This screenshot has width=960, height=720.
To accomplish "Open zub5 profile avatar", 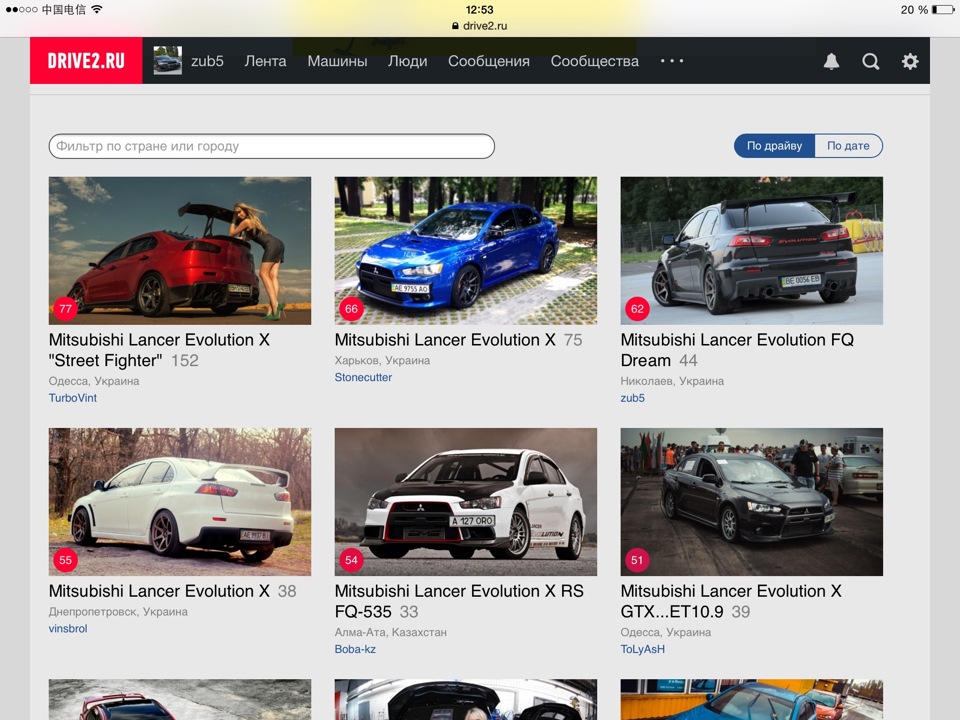I will (x=167, y=61).
